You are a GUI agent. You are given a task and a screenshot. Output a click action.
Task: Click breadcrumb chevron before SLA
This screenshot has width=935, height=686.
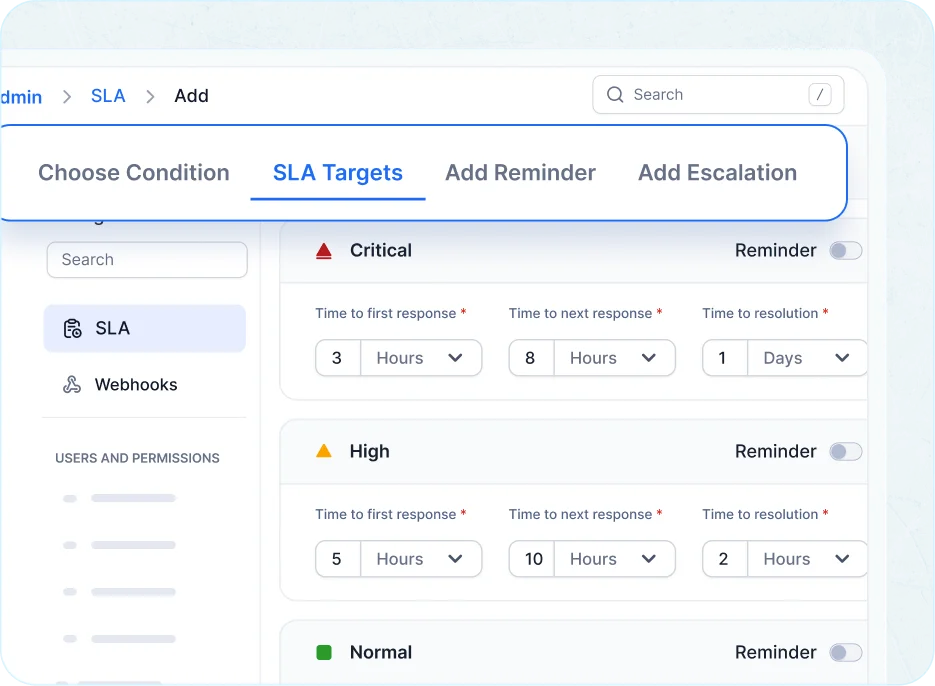(x=67, y=96)
